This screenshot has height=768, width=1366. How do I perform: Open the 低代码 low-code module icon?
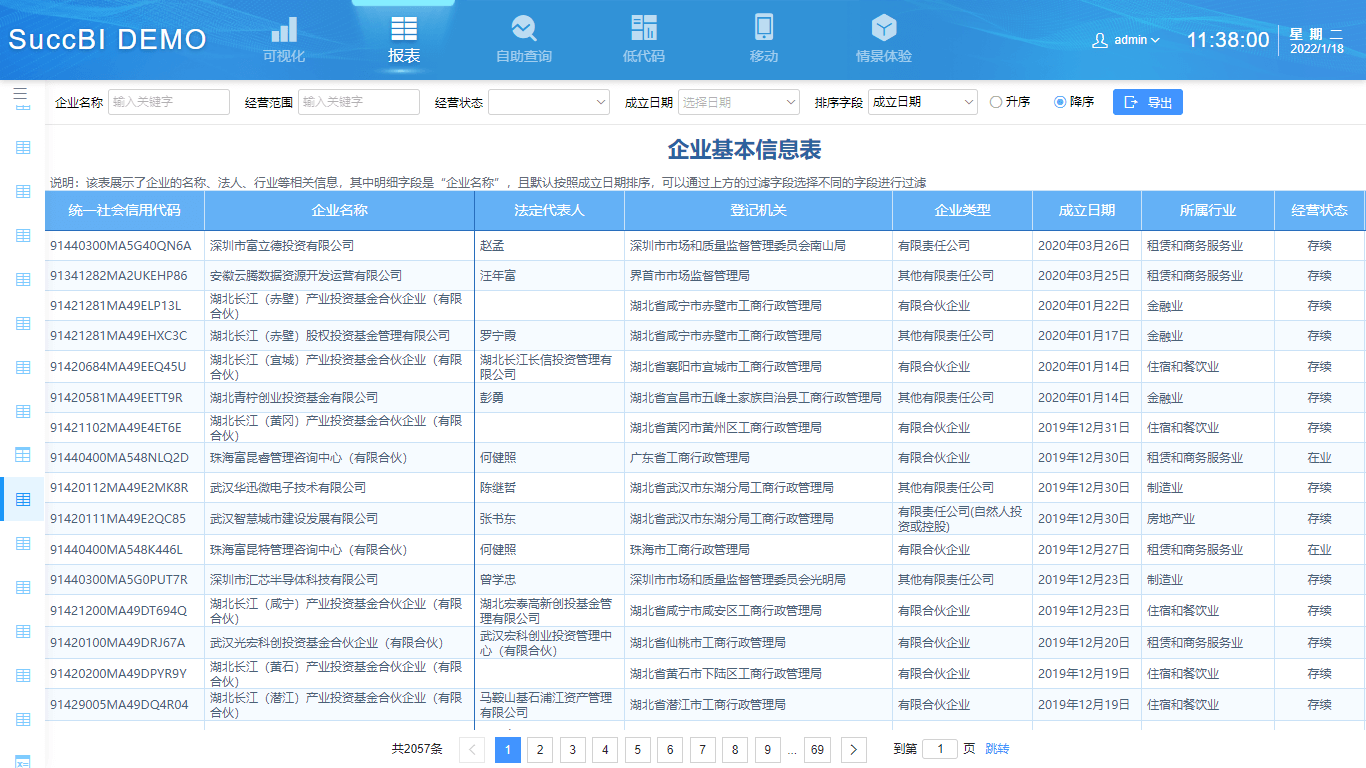(643, 30)
